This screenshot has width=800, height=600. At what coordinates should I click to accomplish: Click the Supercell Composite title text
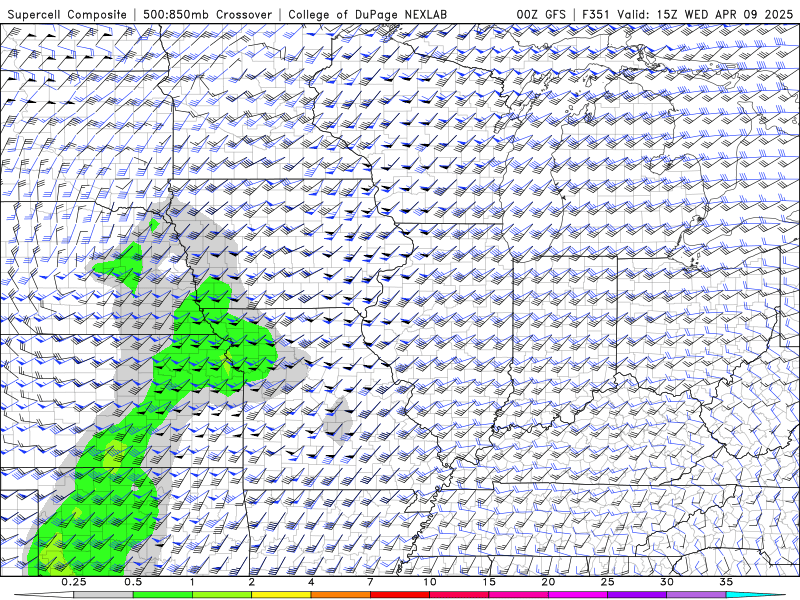[67, 14]
